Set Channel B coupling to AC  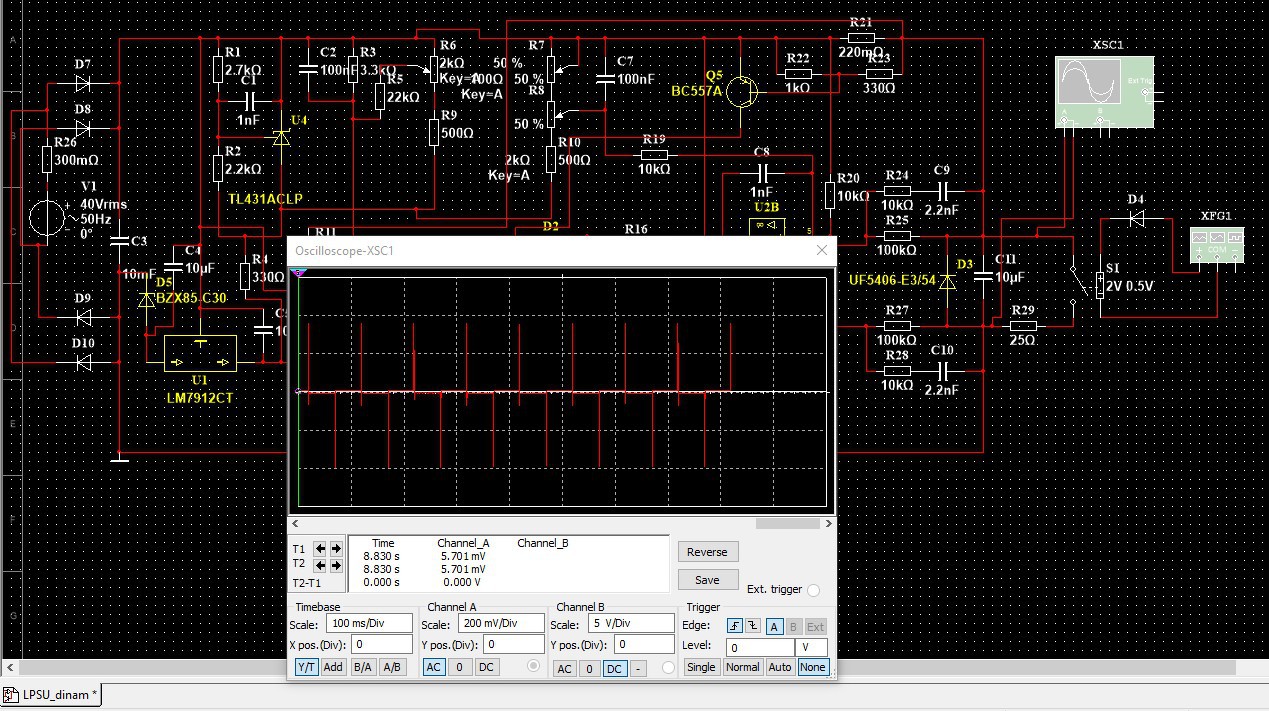tap(565, 669)
